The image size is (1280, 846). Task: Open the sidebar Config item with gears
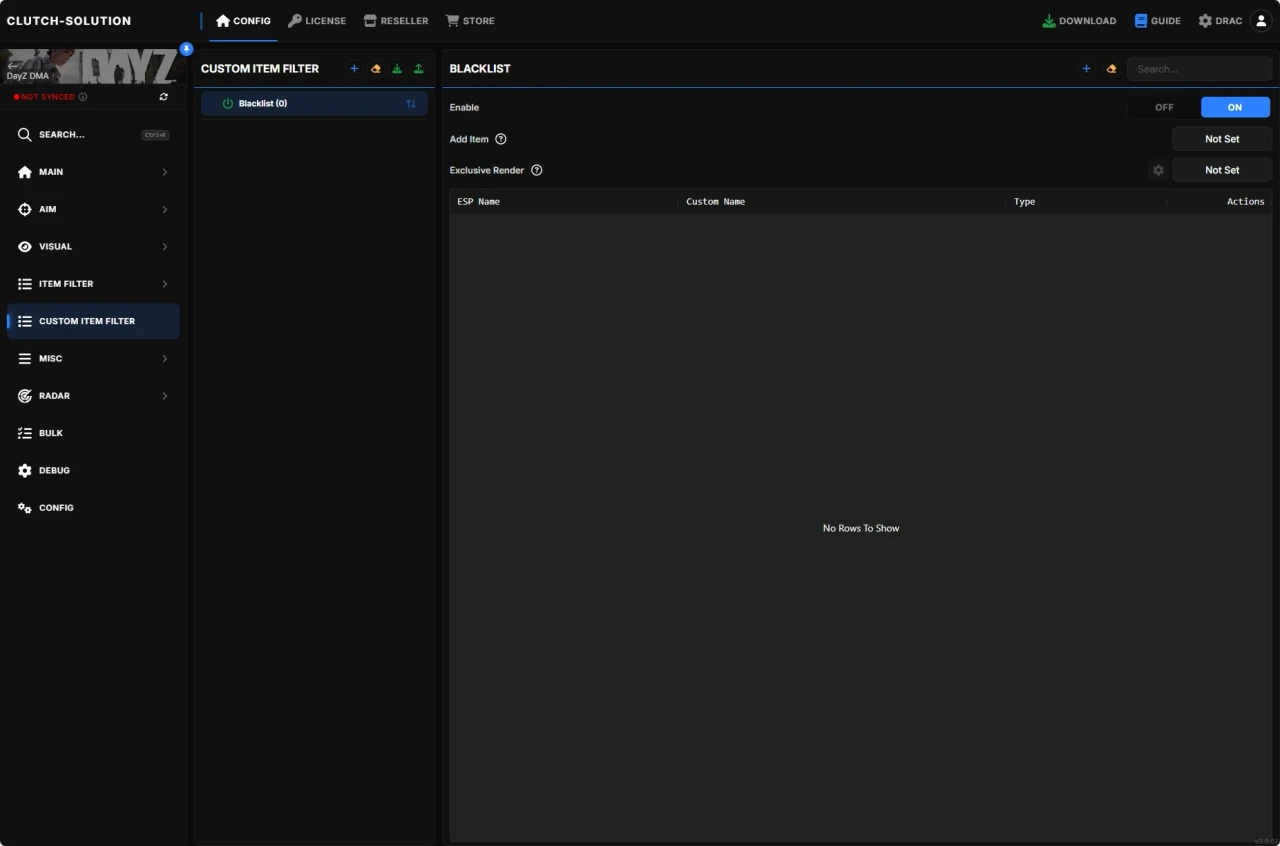[93, 508]
